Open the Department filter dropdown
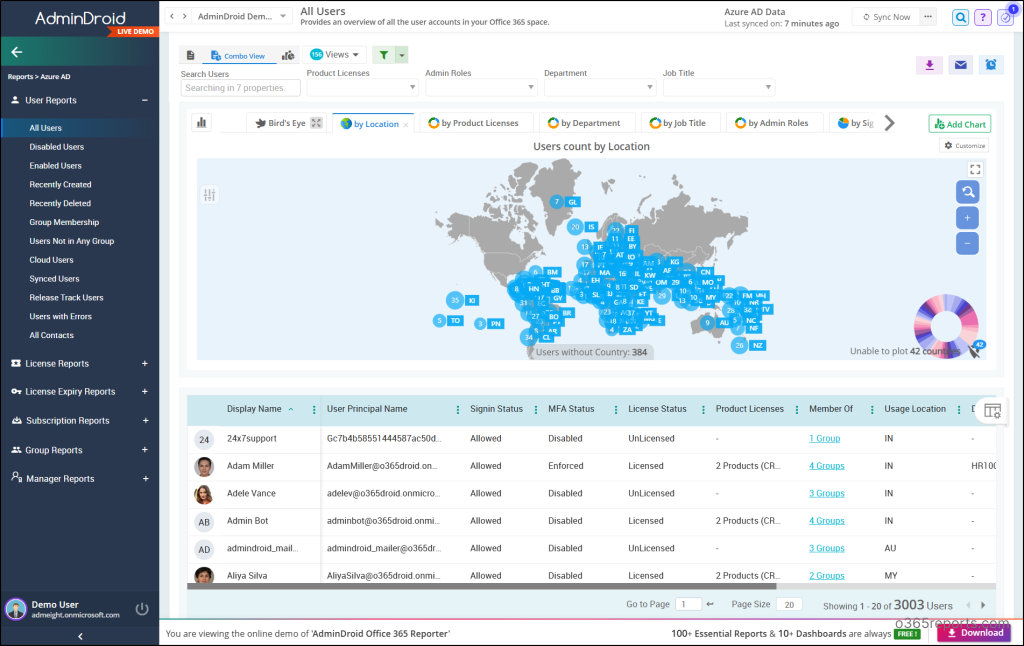This screenshot has width=1024, height=646. (x=600, y=87)
